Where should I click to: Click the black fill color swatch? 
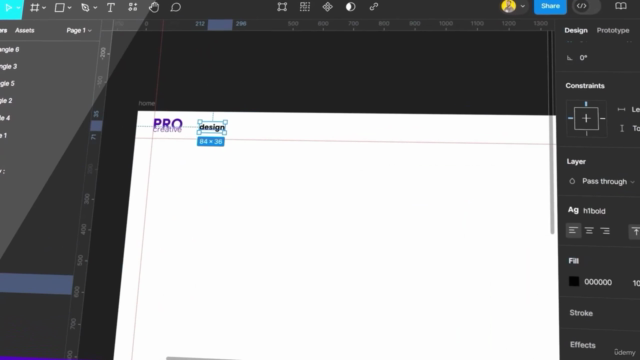pos(574,281)
